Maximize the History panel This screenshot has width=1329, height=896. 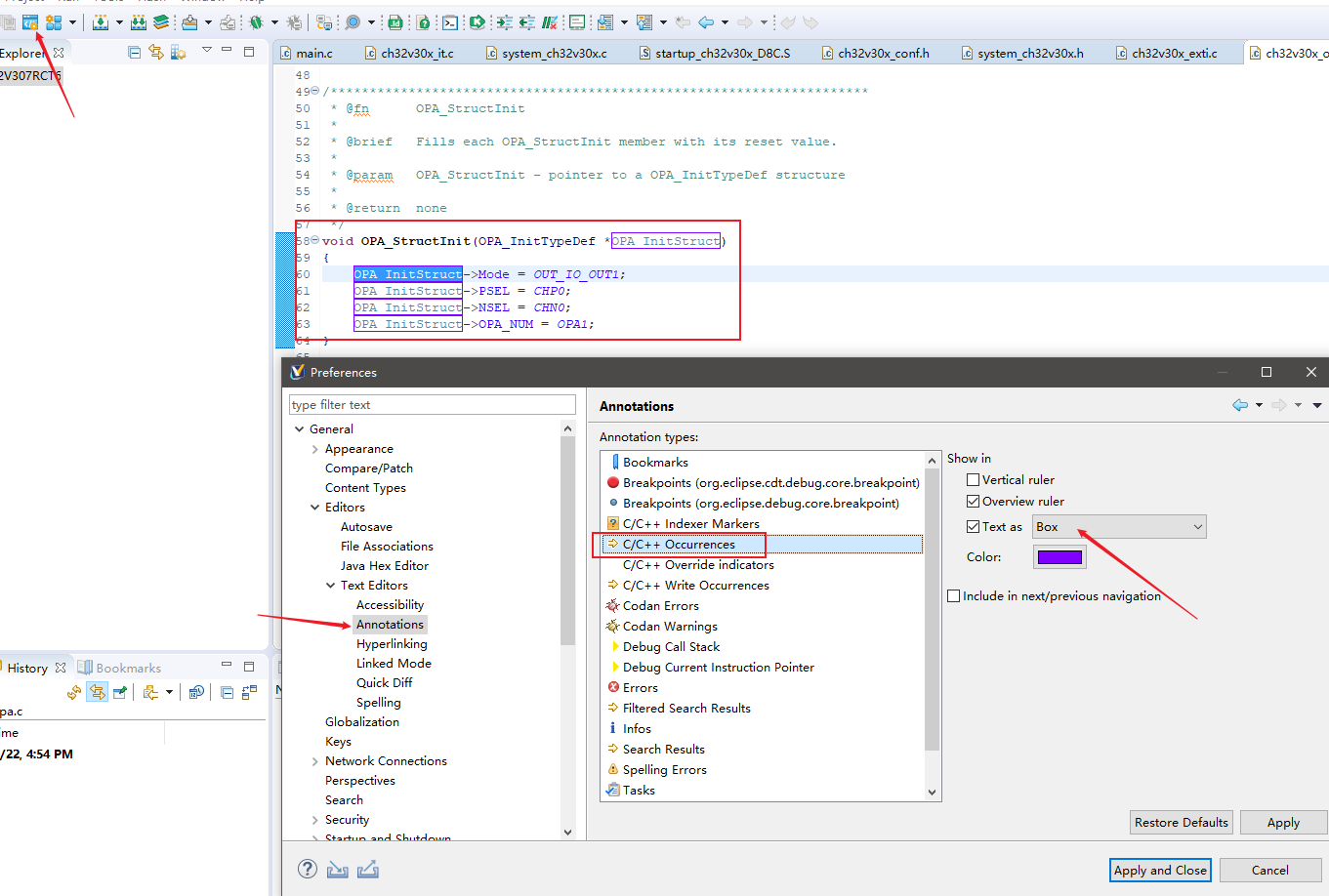(249, 667)
